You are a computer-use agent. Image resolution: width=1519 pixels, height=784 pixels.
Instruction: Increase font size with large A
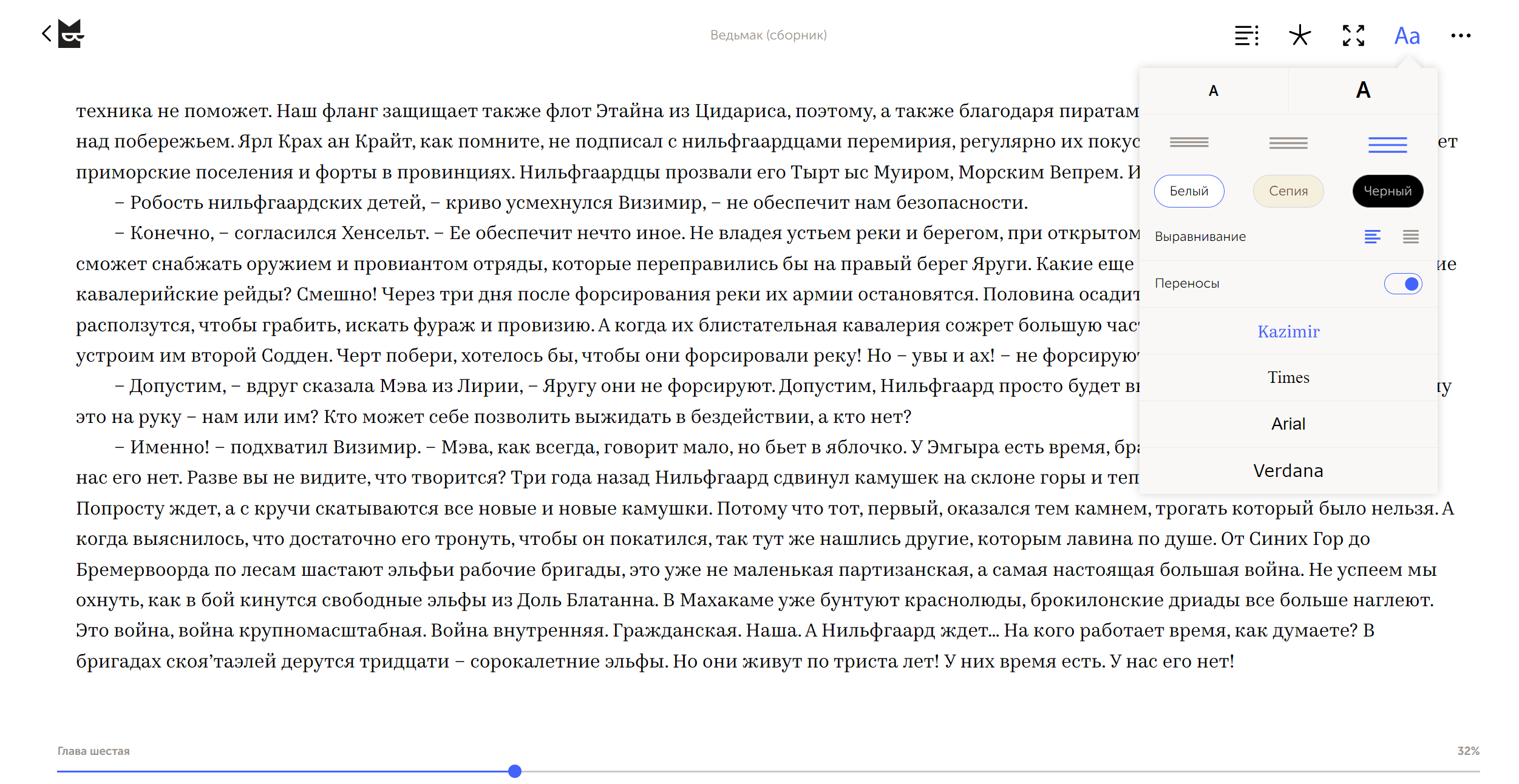click(1363, 90)
